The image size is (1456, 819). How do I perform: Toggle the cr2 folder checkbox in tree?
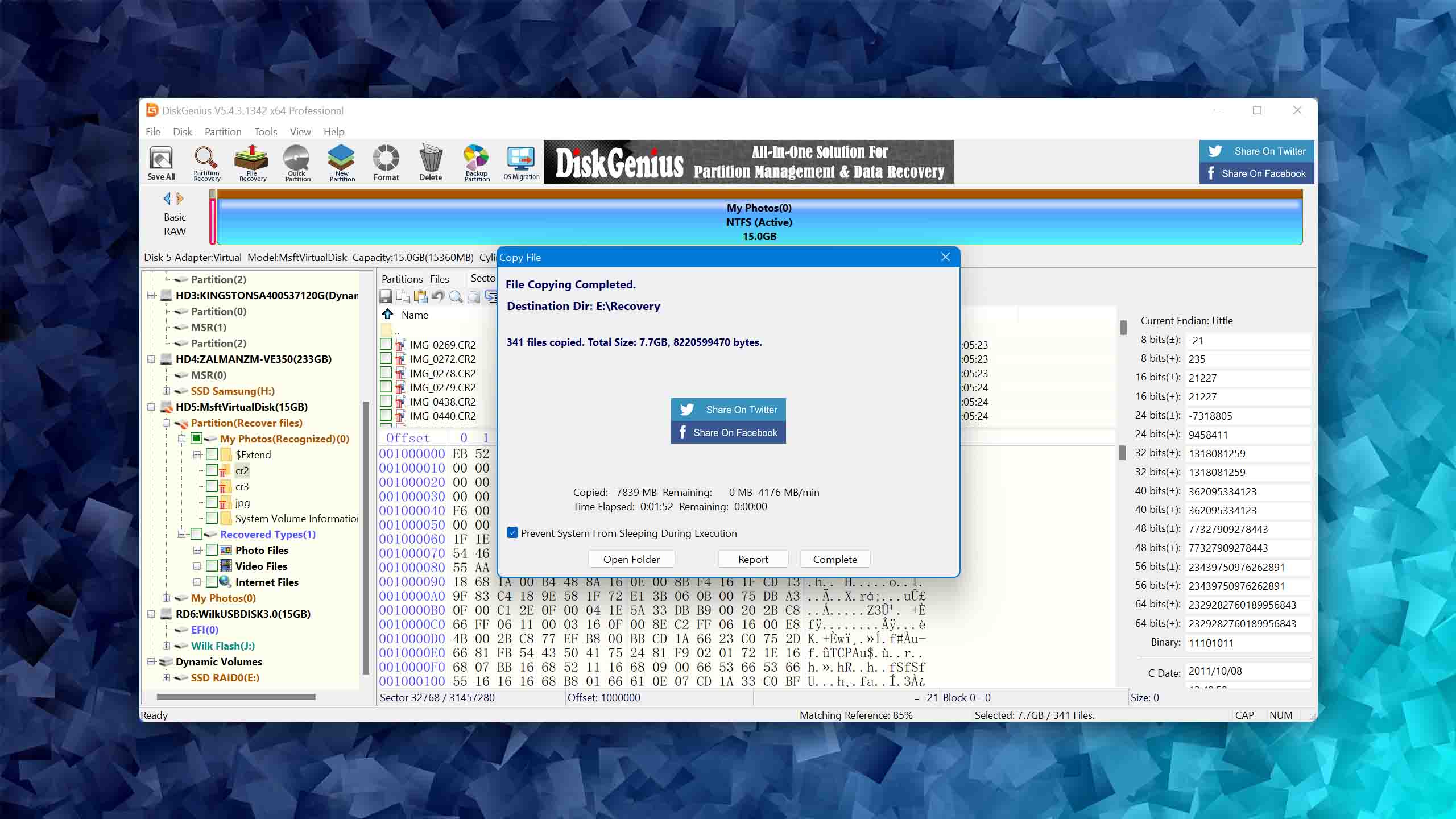coord(212,470)
